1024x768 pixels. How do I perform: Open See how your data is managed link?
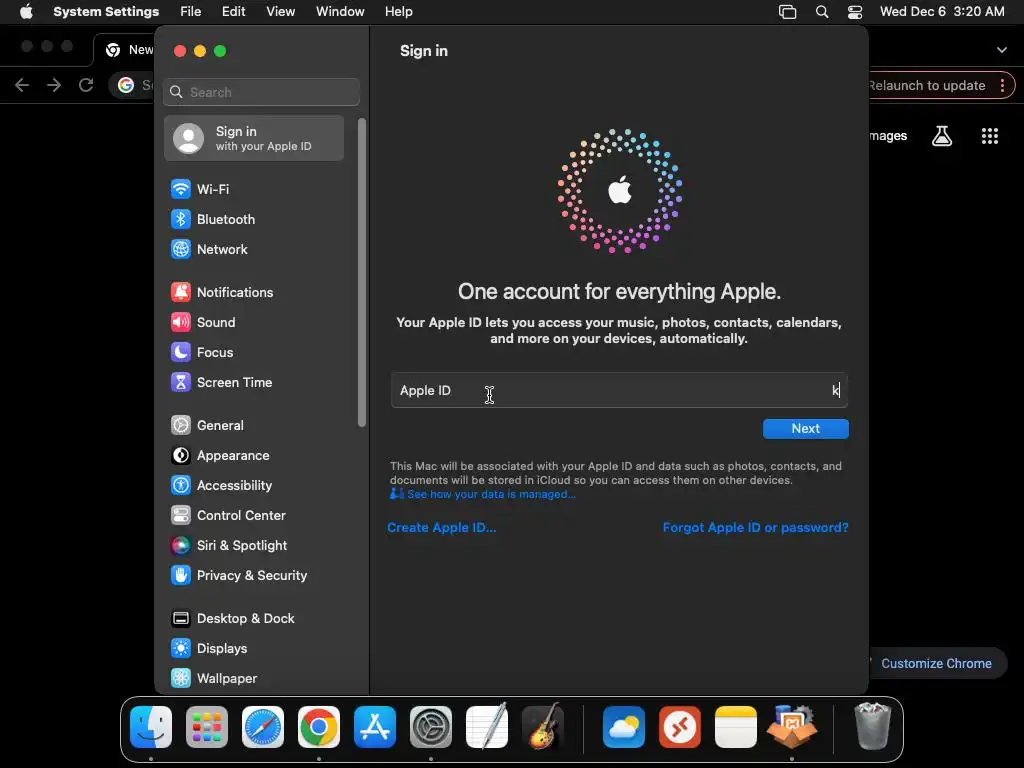(x=491, y=494)
